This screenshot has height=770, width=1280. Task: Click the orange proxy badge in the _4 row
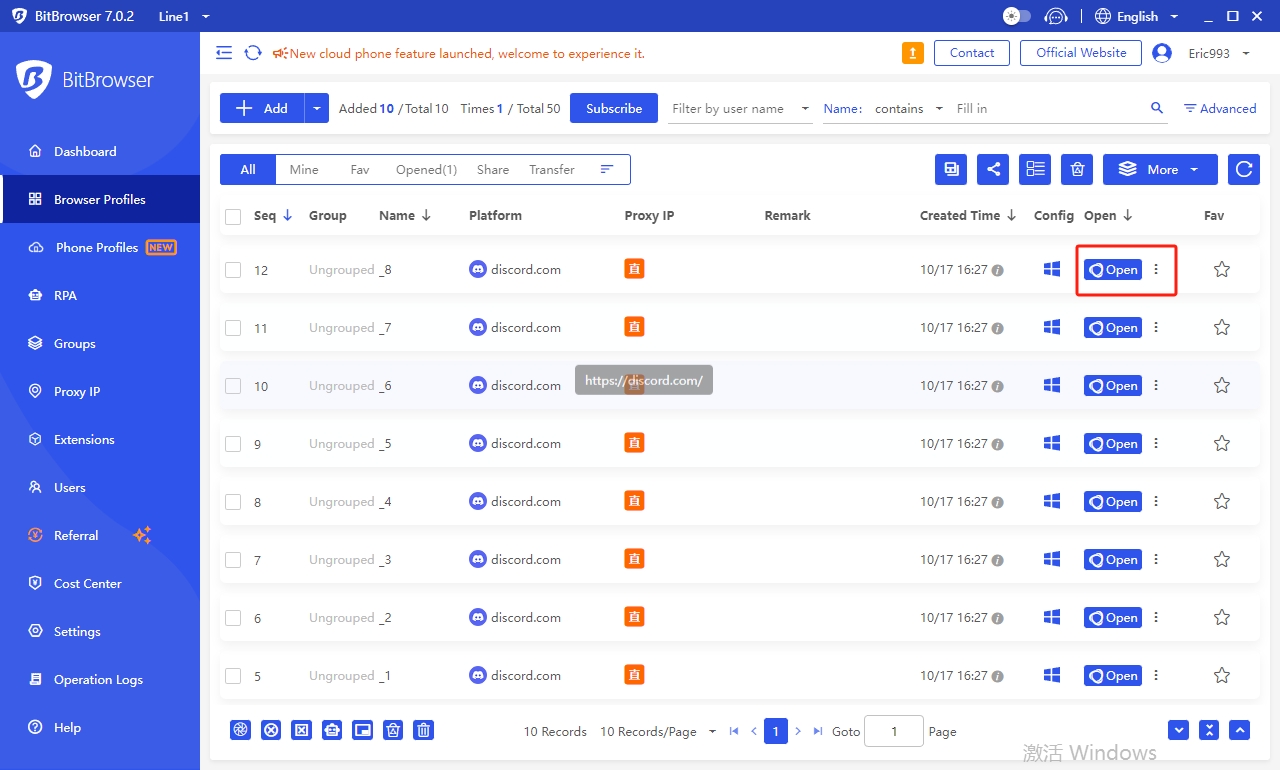tap(634, 500)
